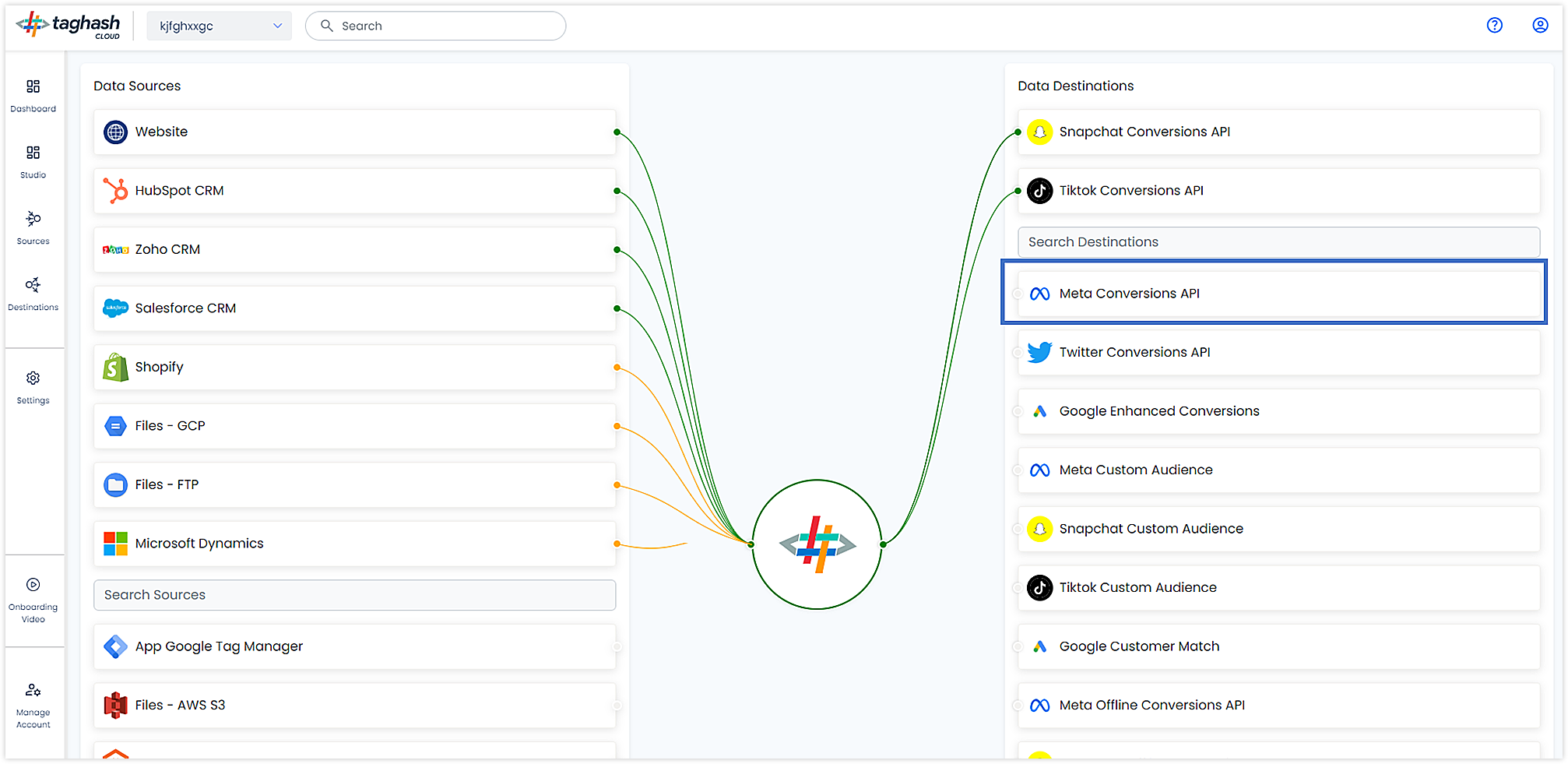This screenshot has width=1568, height=764.
Task: Open the help question mark icon
Action: (1494, 25)
